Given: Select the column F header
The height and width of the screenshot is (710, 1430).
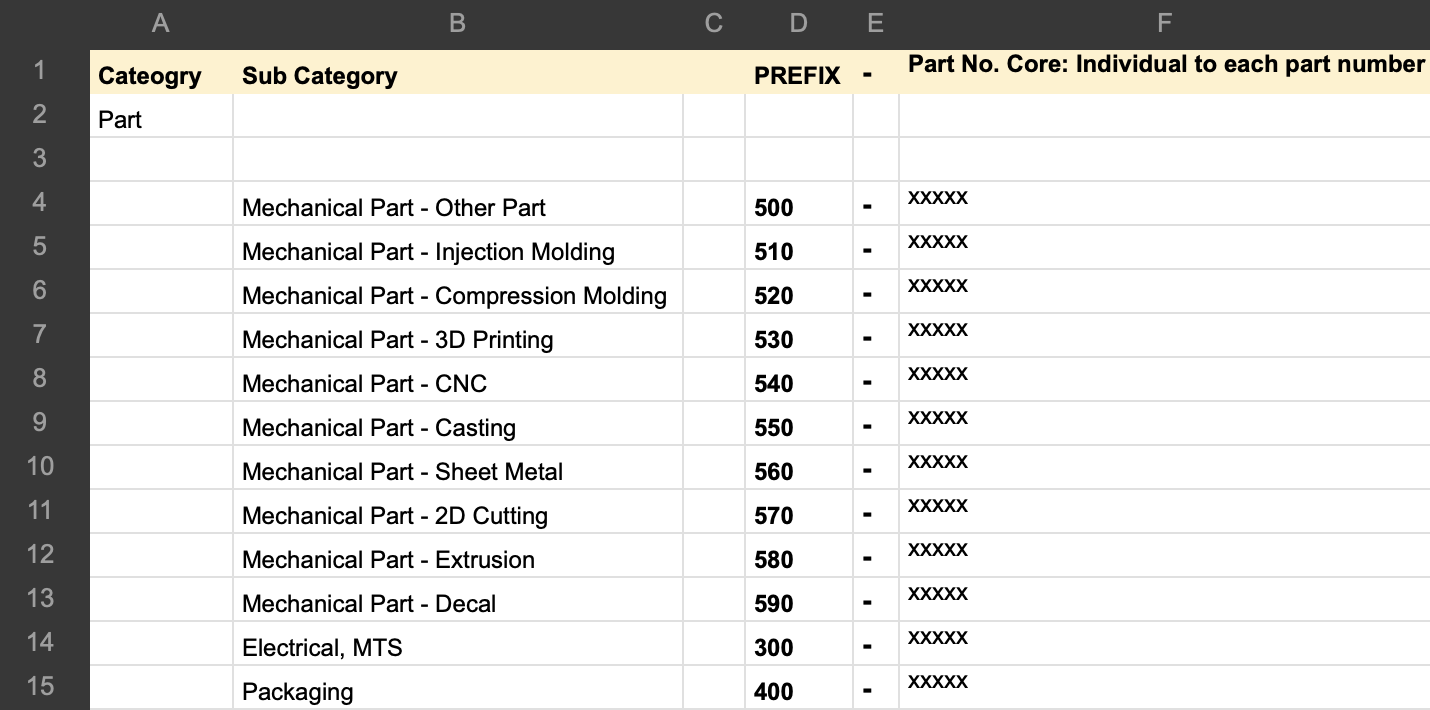Looking at the screenshot, I should pos(1163,21).
